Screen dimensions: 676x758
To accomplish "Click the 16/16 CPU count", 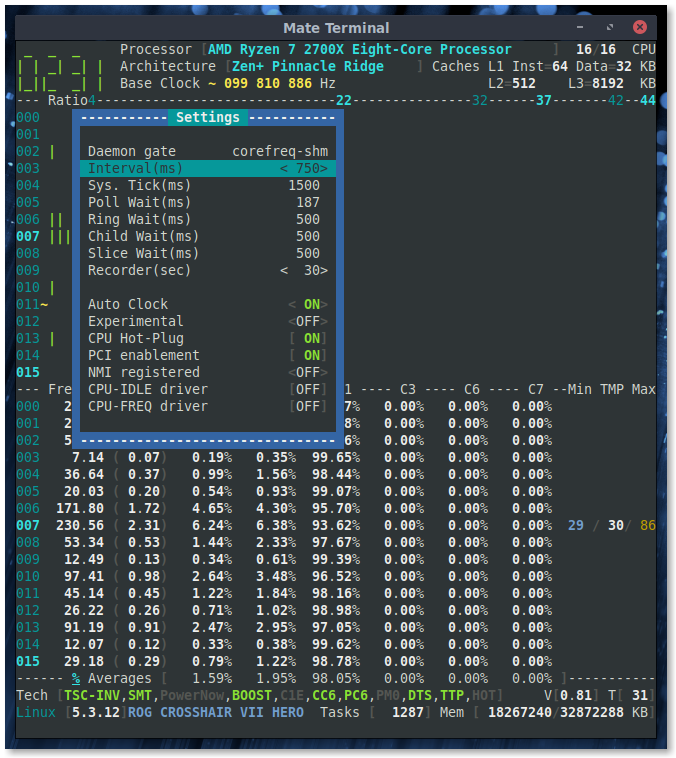I will [596, 49].
